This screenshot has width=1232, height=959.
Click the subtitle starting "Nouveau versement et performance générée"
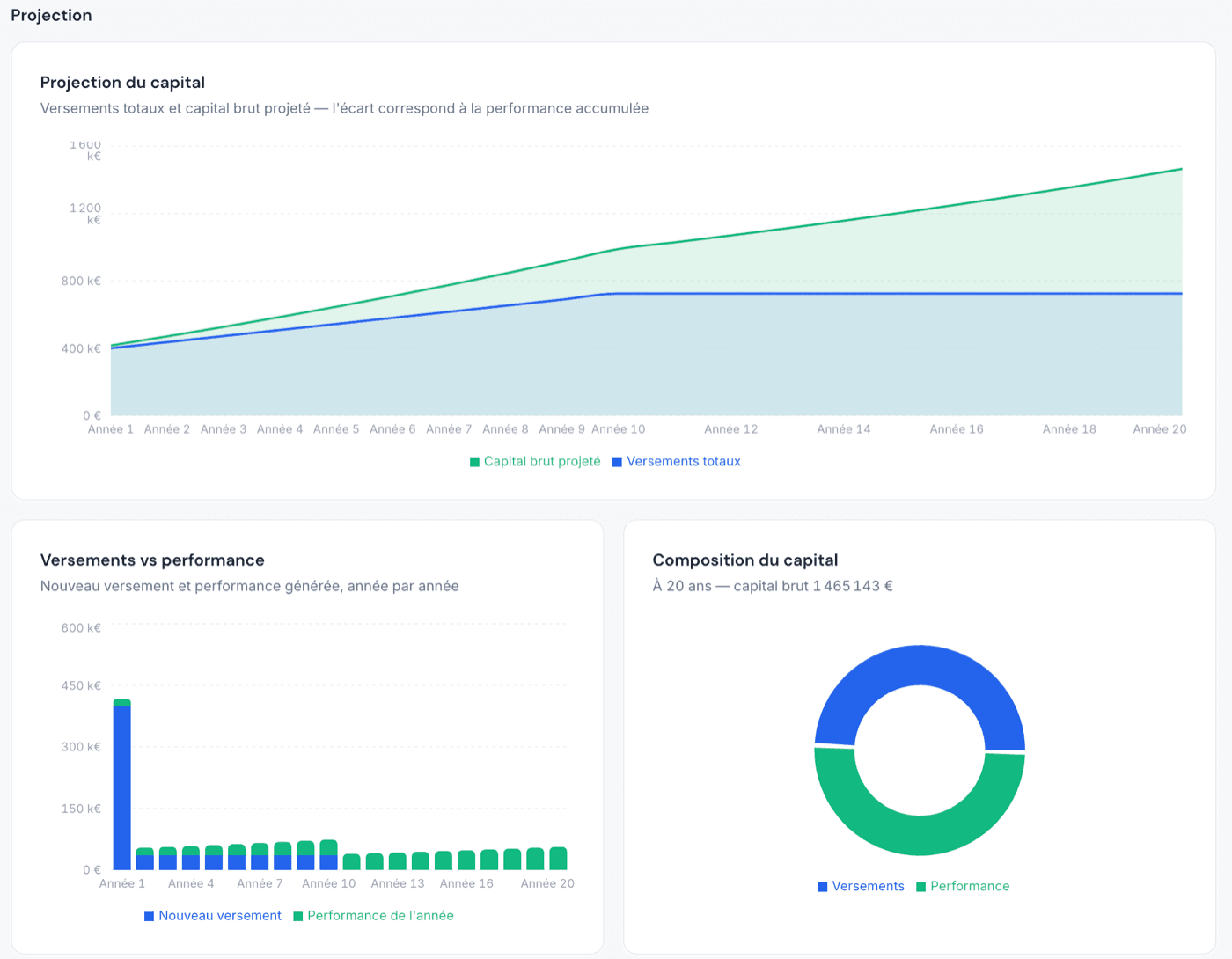(x=250, y=586)
